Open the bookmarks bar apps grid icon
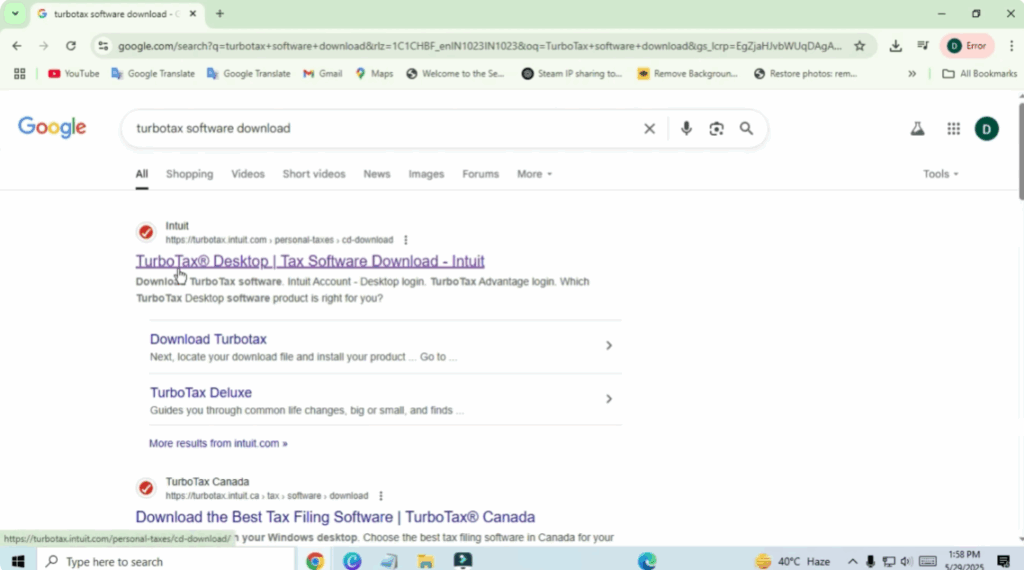This screenshot has width=1024, height=570. (20, 74)
